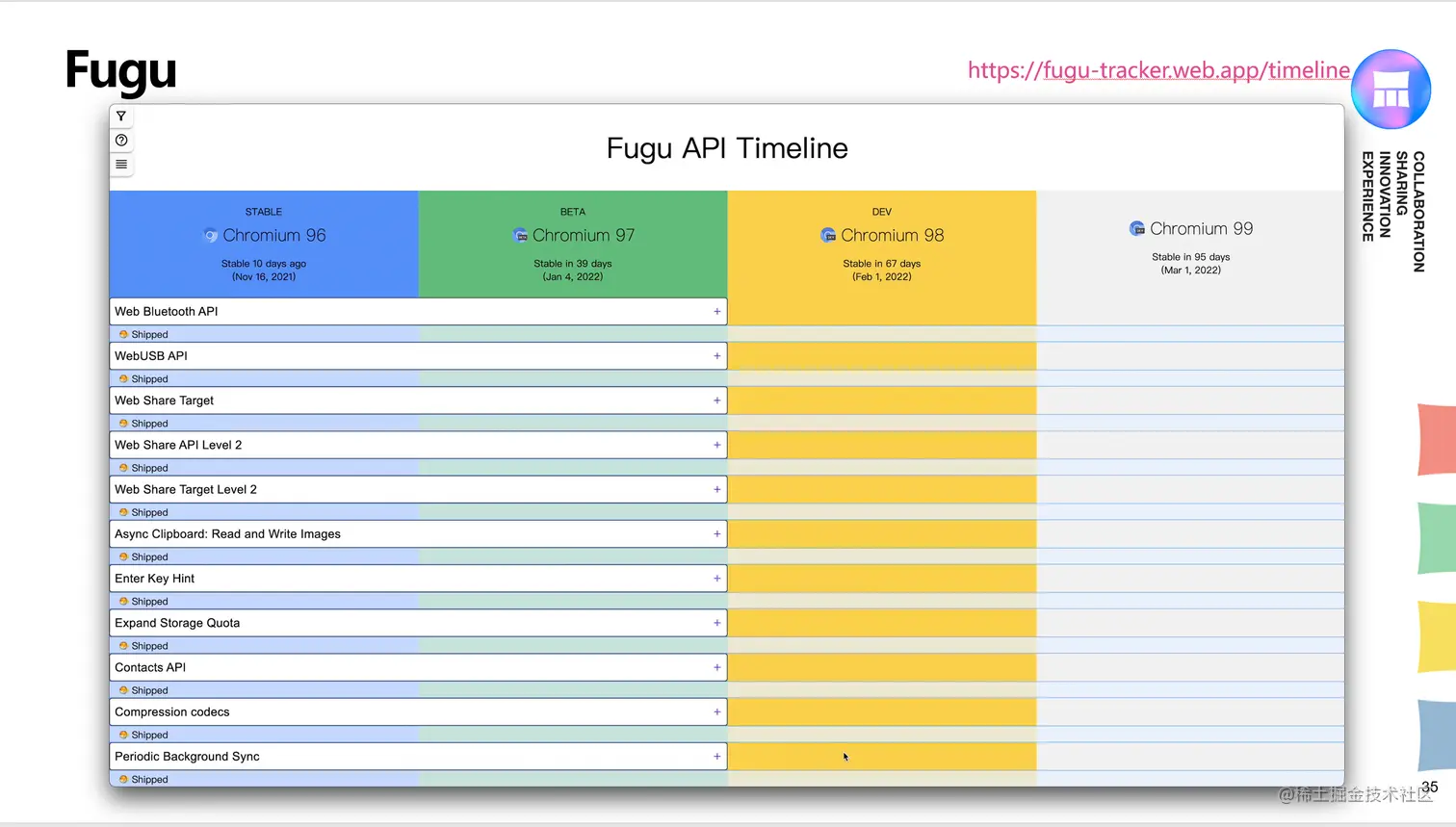This screenshot has height=827, width=1456.
Task: Click the Chrome Beta icon beside Chromium 97
Action: [520, 235]
